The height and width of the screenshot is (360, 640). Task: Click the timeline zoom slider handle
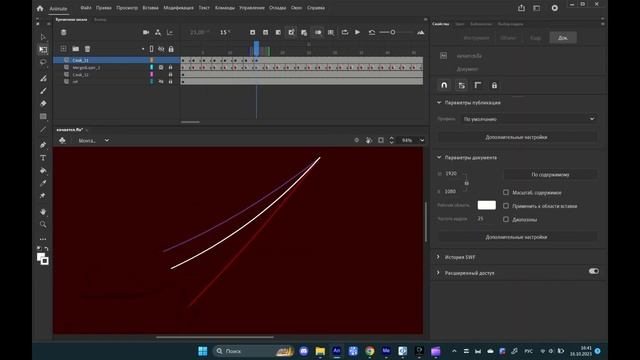coord(393,32)
